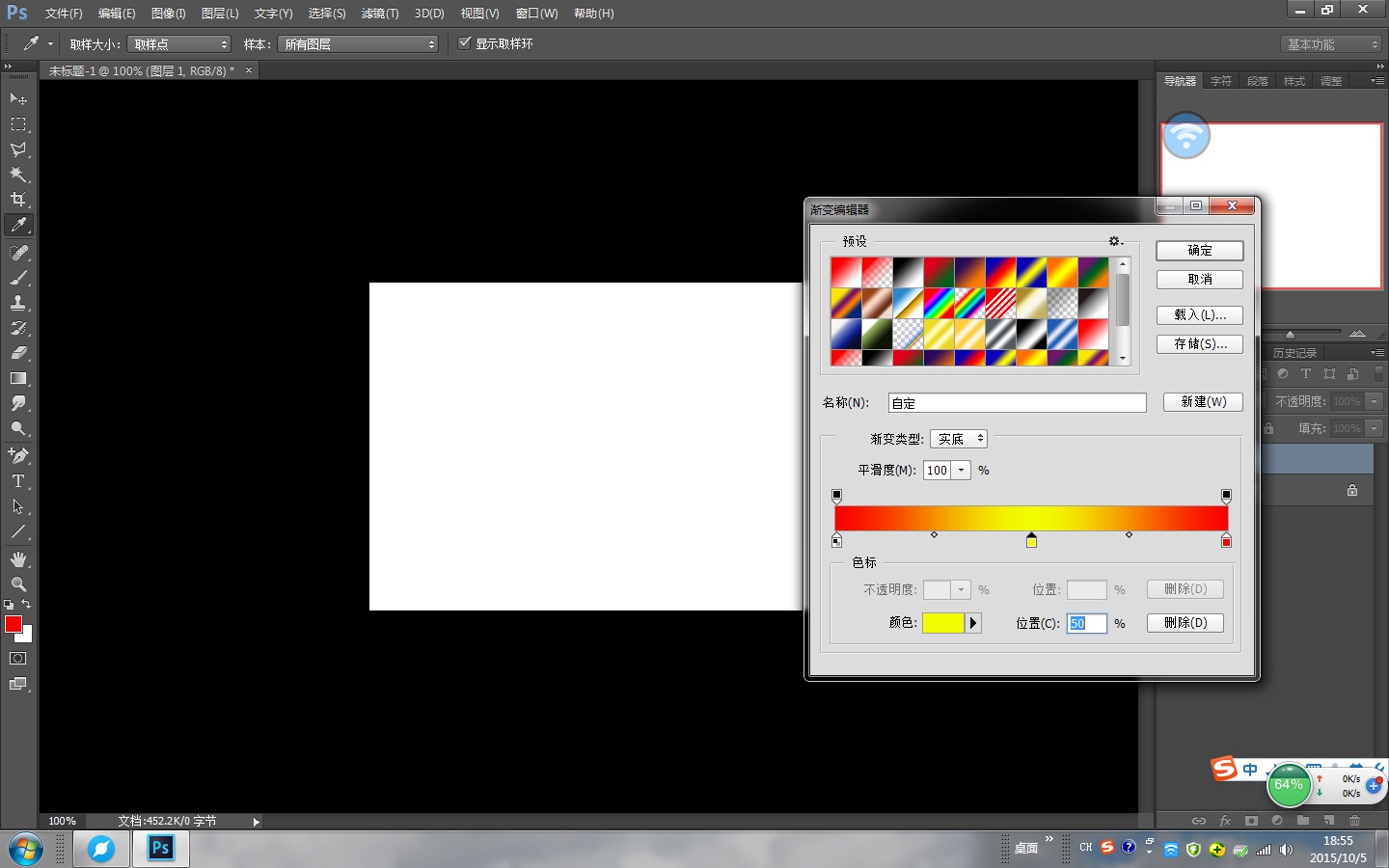This screenshot has width=1389, height=868.
Task: Select the Brush tool
Action: [18, 277]
